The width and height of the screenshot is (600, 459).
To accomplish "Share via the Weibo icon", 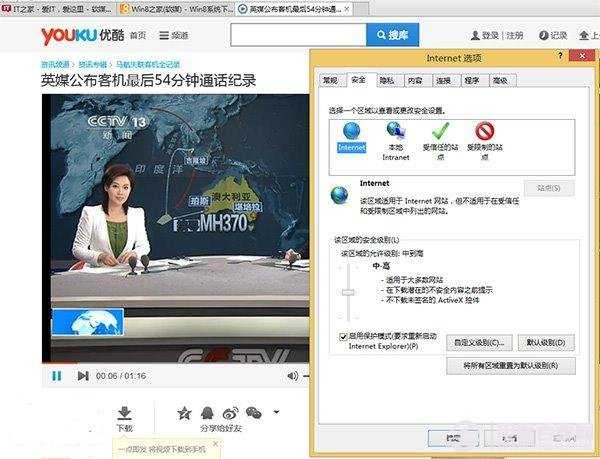I will pos(230,413).
